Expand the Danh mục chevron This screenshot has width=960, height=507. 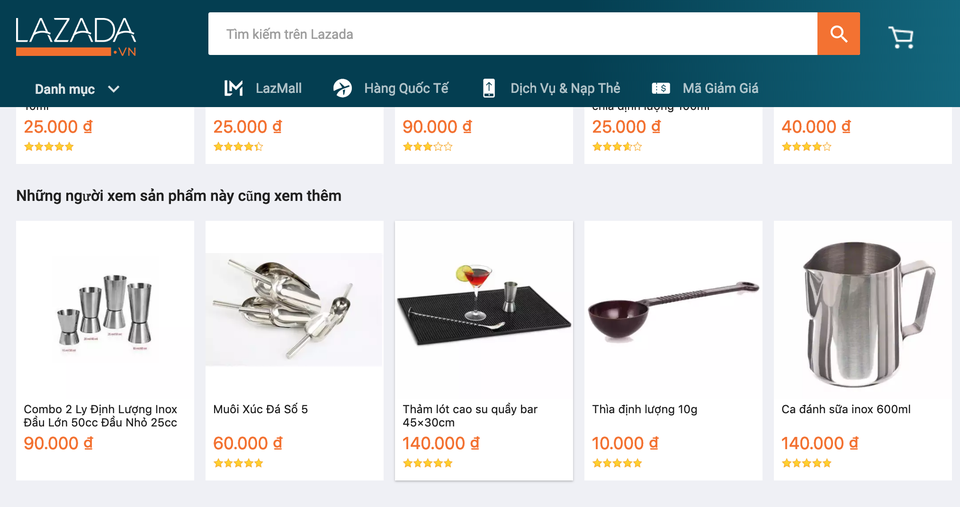[114, 89]
